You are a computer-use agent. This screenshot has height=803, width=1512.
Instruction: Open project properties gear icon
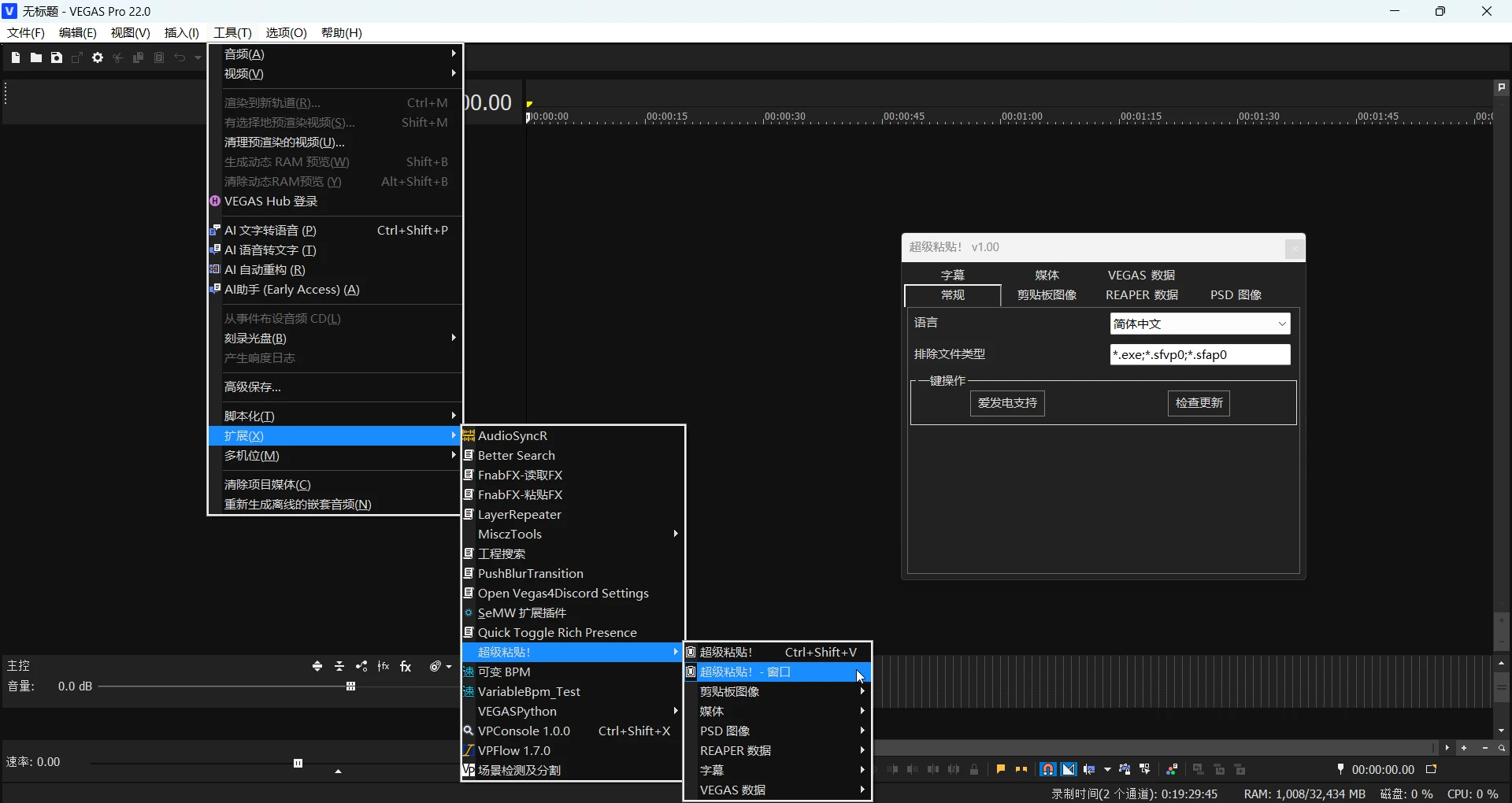pos(98,58)
